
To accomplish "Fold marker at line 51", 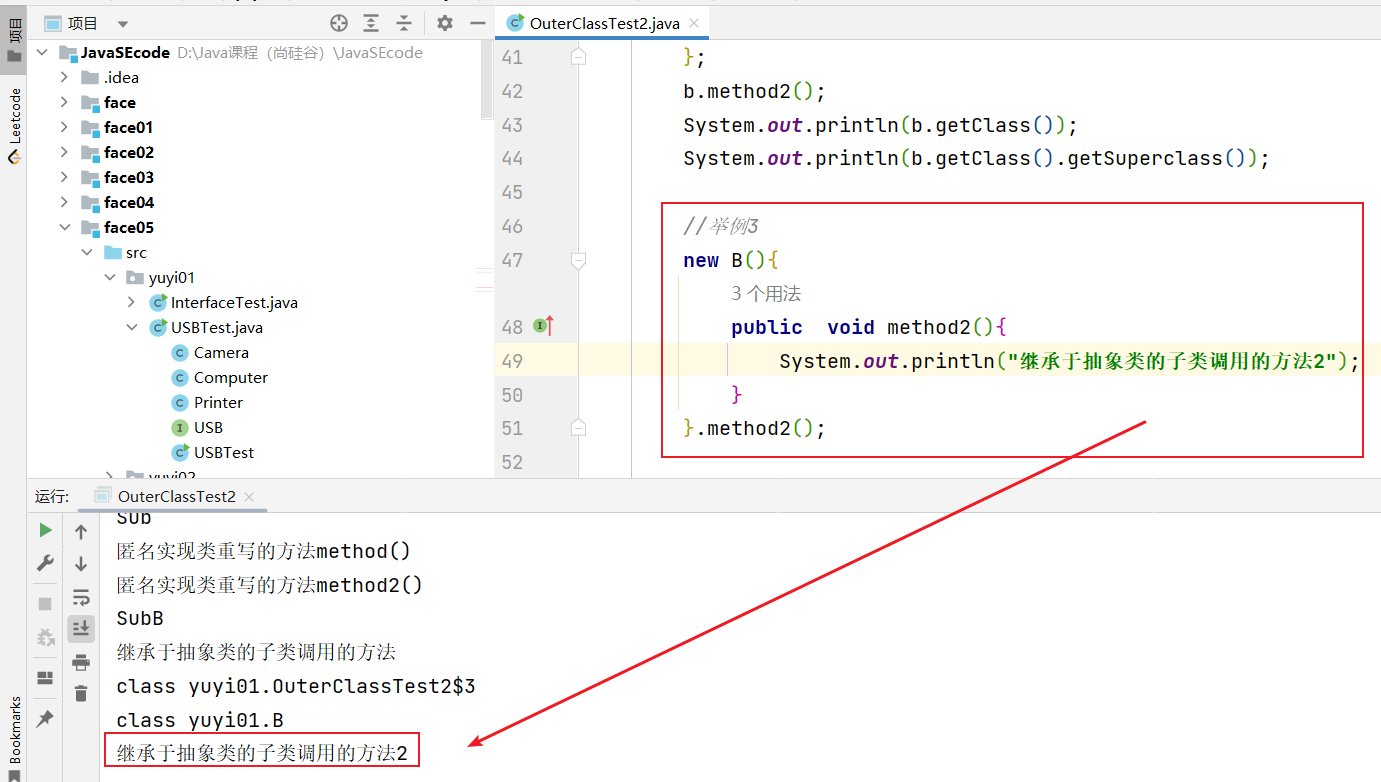I will pos(577,428).
